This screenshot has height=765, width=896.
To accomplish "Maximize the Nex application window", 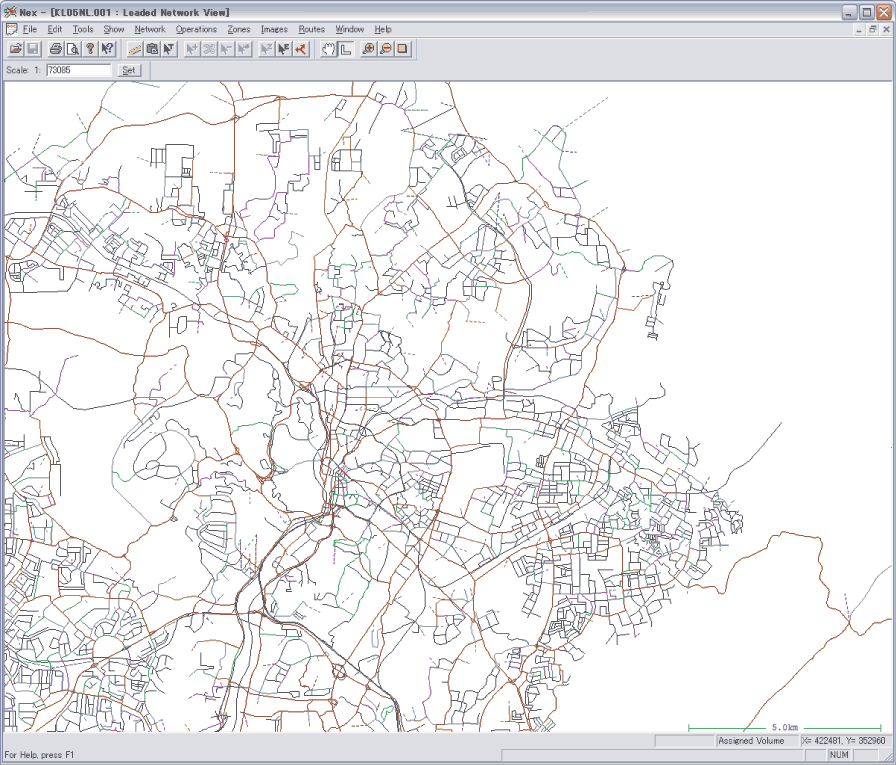I will 867,12.
